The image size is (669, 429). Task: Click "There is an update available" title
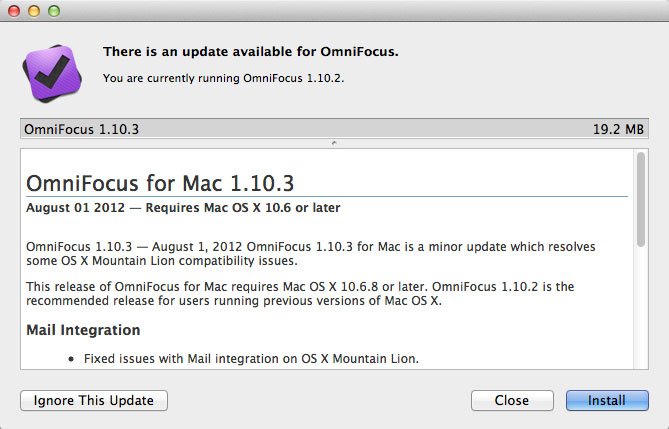[x=250, y=52]
